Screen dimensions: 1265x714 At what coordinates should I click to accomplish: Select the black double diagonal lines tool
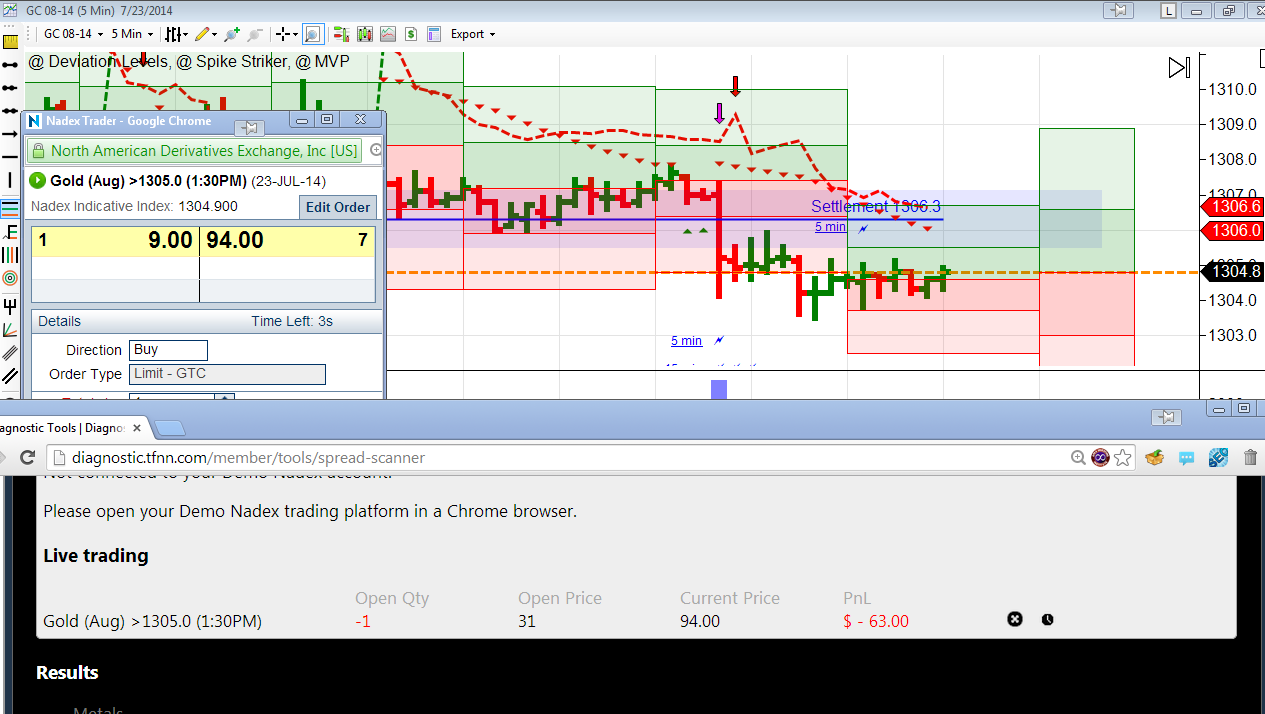pos(10,376)
